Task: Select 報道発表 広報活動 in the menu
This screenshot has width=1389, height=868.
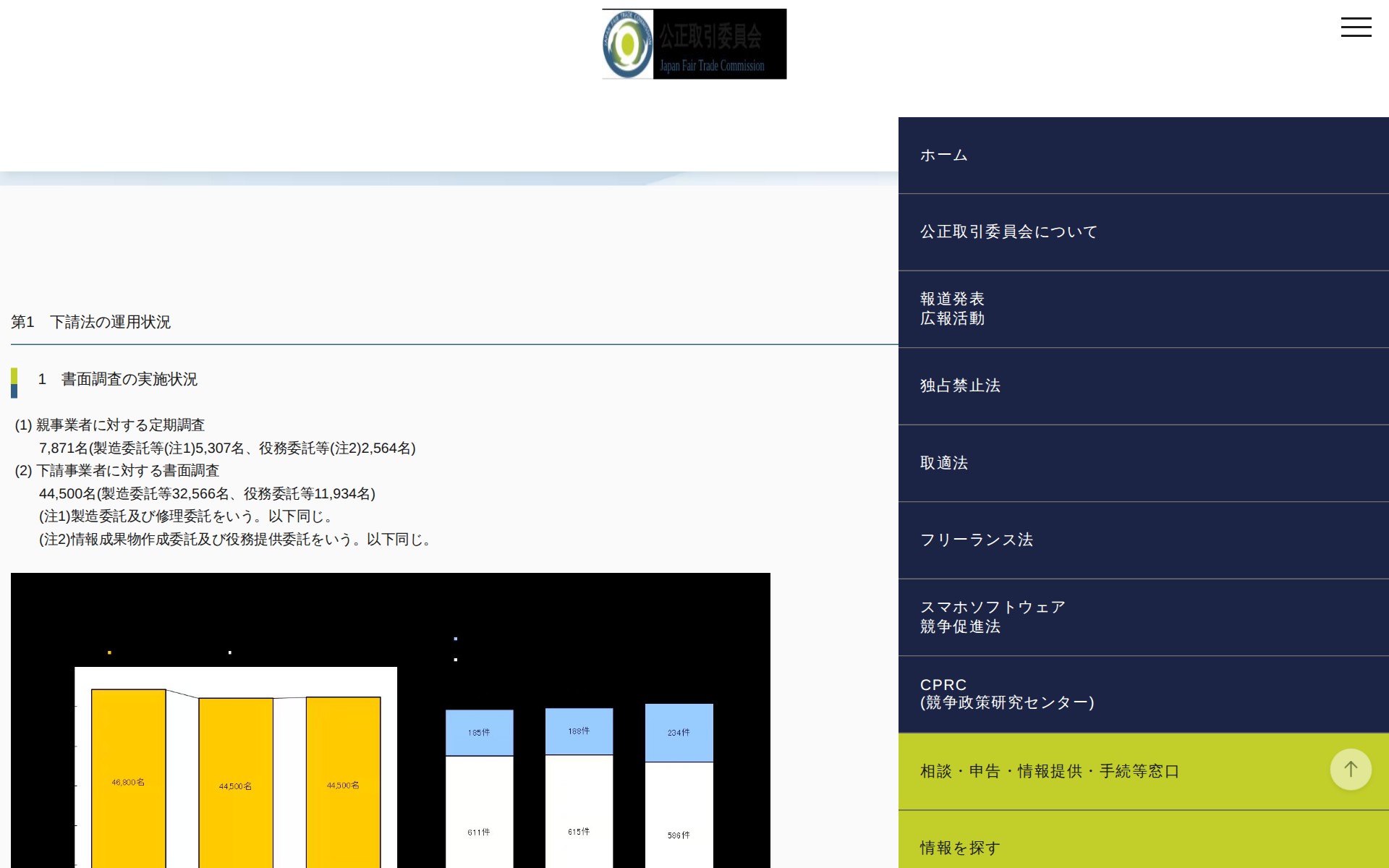Action: coord(952,309)
